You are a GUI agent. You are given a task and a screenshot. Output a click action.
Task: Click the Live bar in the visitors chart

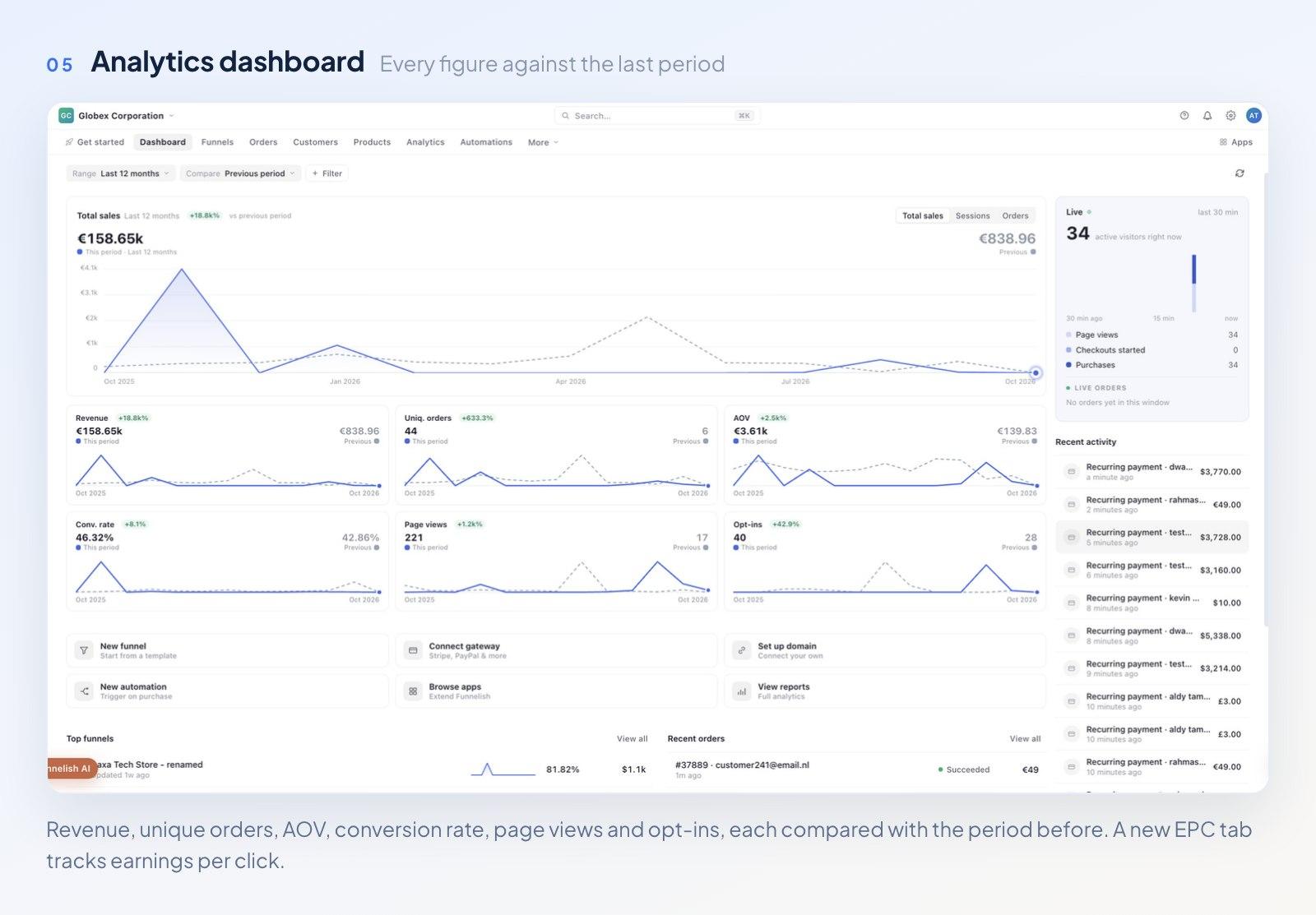[x=1193, y=283]
